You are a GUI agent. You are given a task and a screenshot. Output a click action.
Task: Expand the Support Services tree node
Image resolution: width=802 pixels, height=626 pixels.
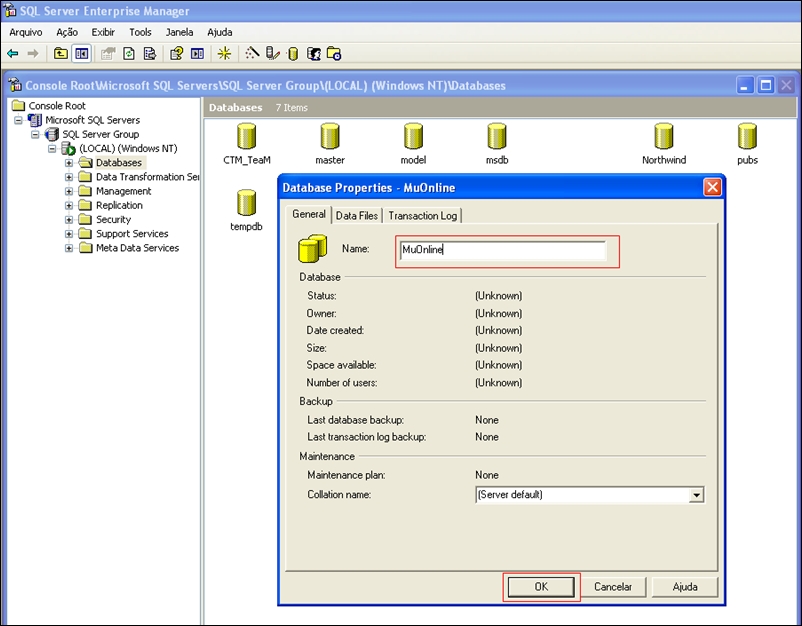[69, 234]
